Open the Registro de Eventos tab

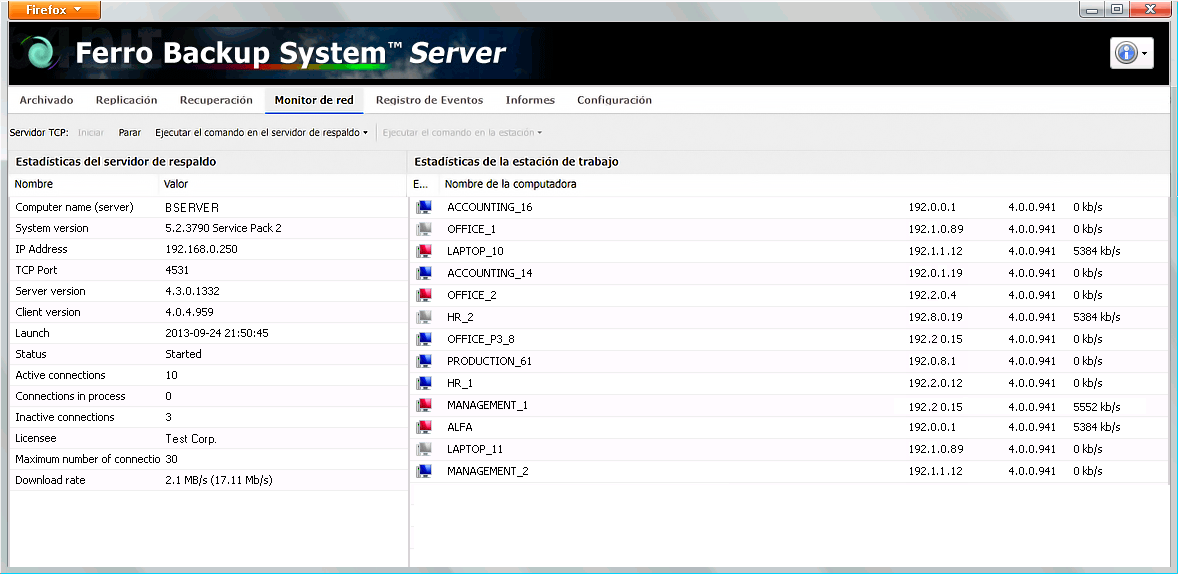click(x=429, y=100)
